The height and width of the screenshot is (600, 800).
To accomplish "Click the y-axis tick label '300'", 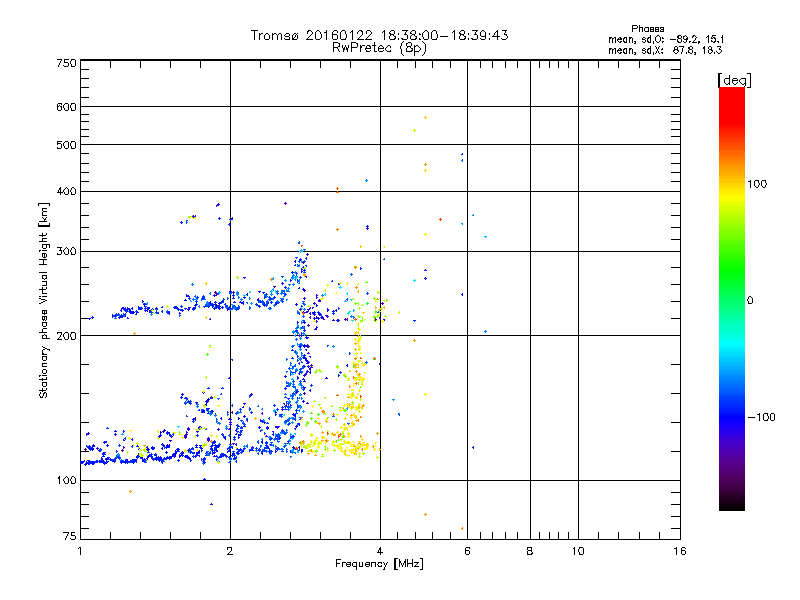I will click(x=66, y=252).
